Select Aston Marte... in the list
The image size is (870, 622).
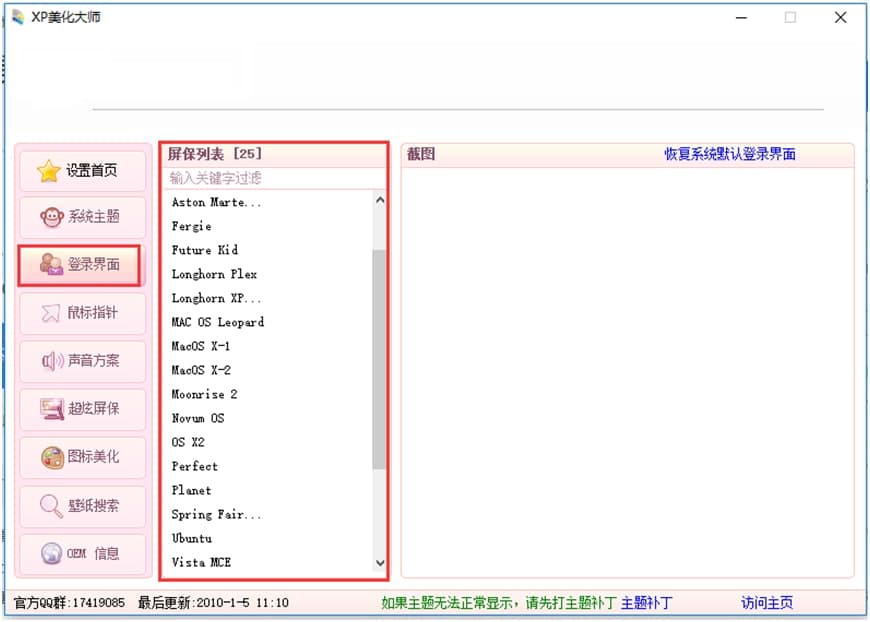216,203
